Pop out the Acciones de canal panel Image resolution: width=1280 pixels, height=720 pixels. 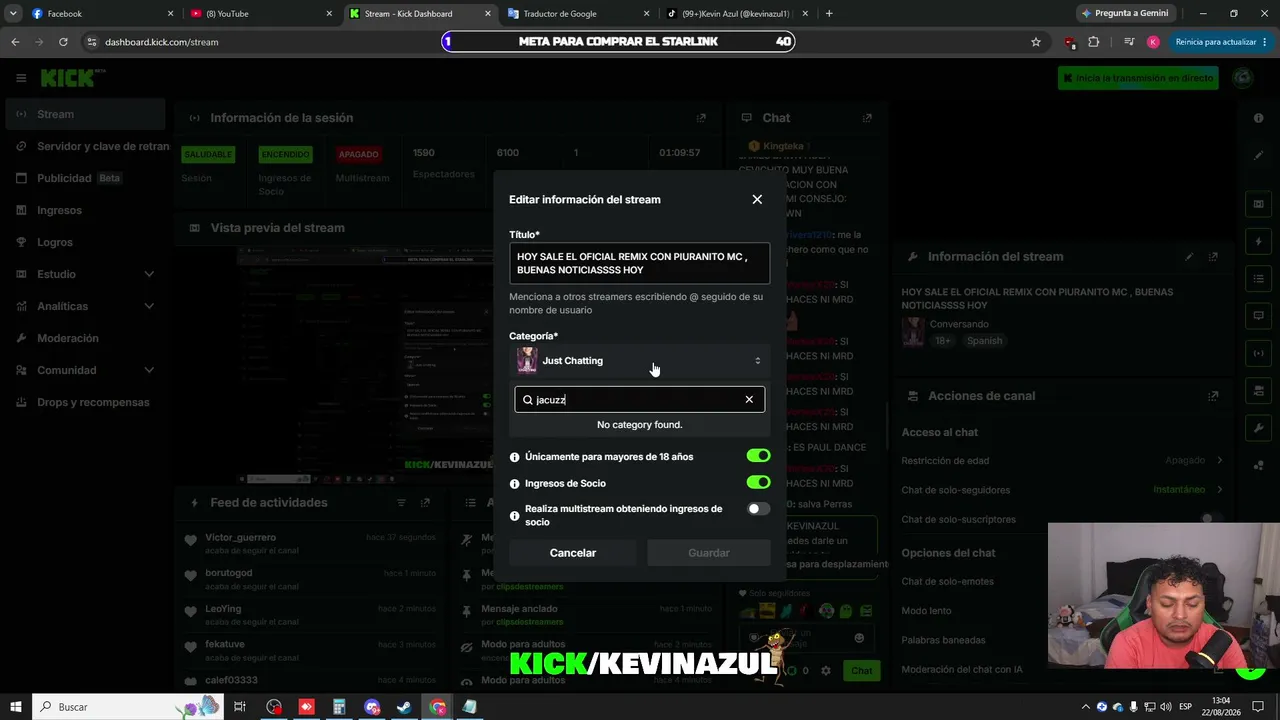pyautogui.click(x=1213, y=396)
